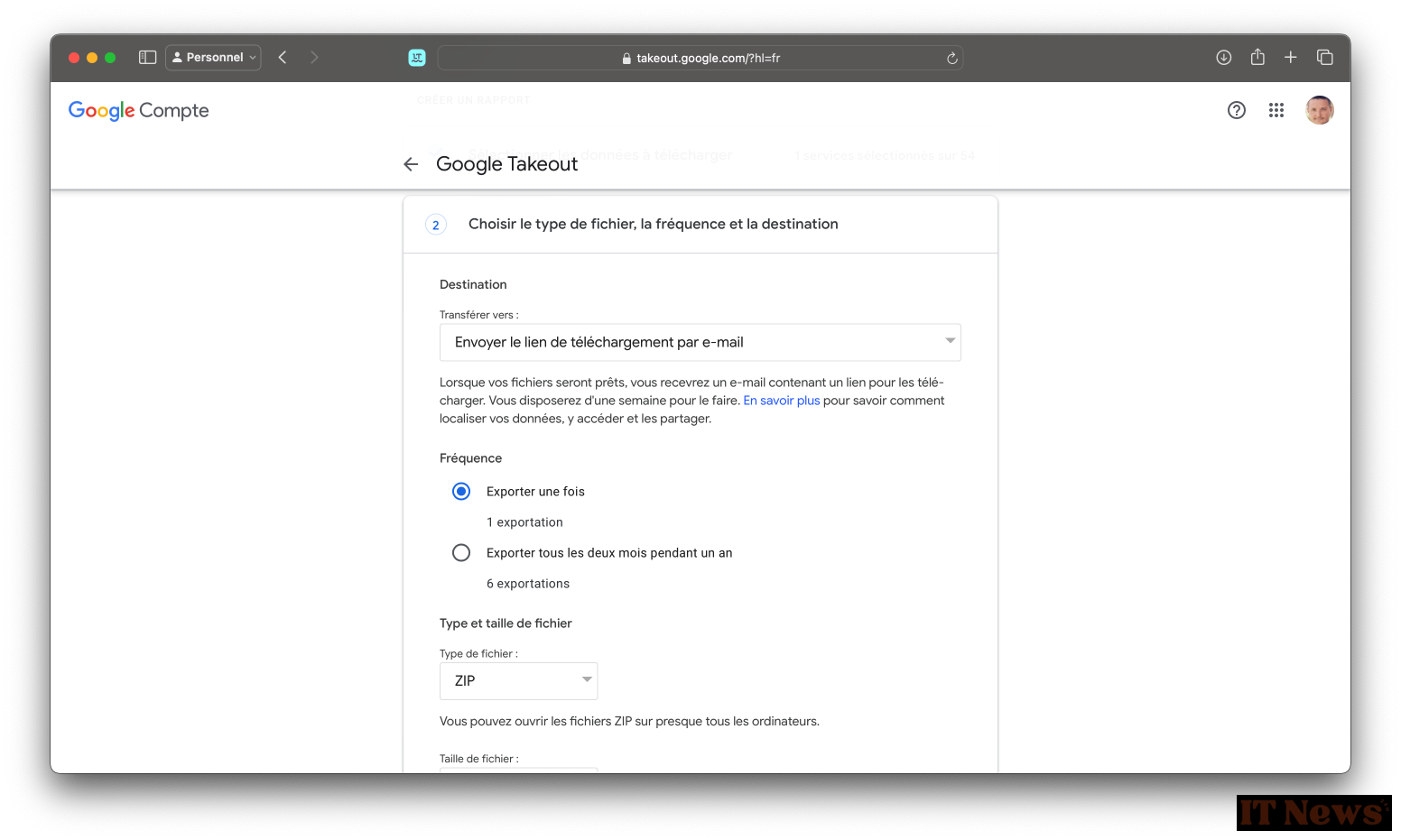Click the 'Fréquence' section heading
This screenshot has height=840, width=1401.
point(470,458)
